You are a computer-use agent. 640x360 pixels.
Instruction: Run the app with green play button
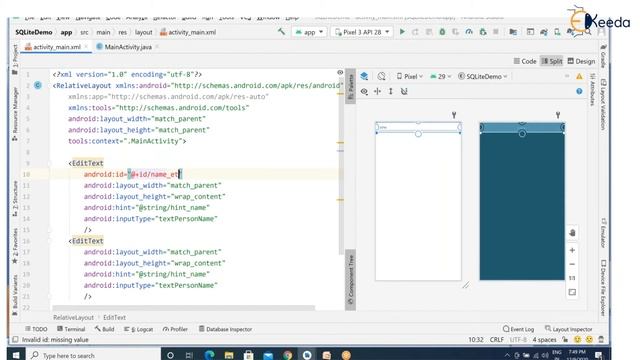[x=402, y=31]
